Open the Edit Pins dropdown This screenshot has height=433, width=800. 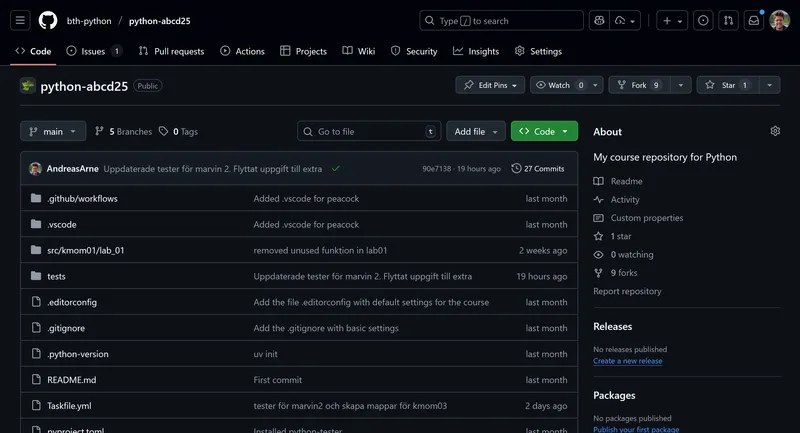pyautogui.click(x=490, y=85)
